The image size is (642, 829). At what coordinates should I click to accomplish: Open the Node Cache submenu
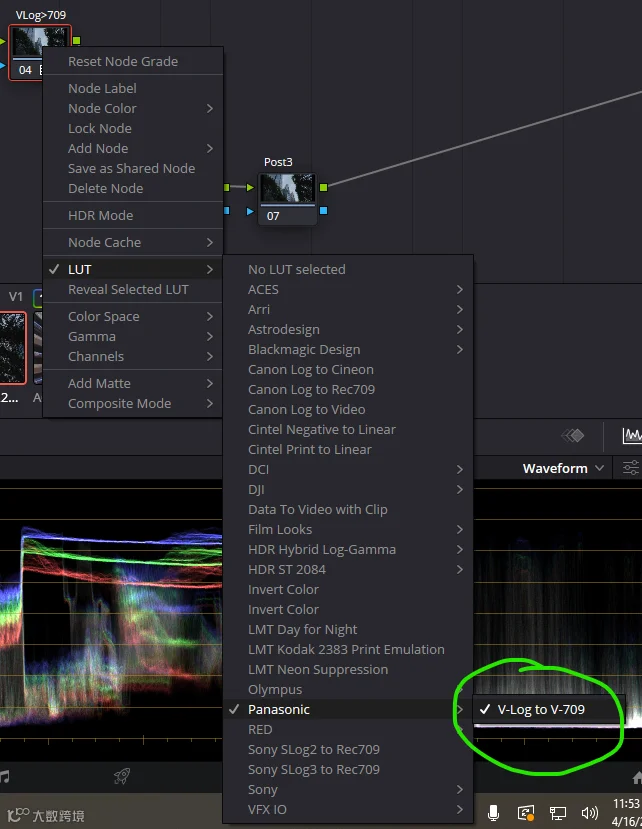[x=132, y=243]
